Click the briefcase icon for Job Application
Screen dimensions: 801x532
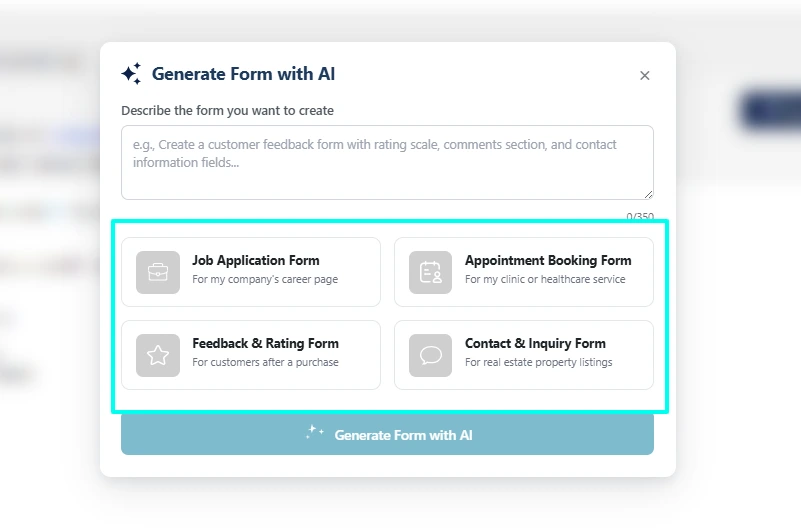point(158,272)
